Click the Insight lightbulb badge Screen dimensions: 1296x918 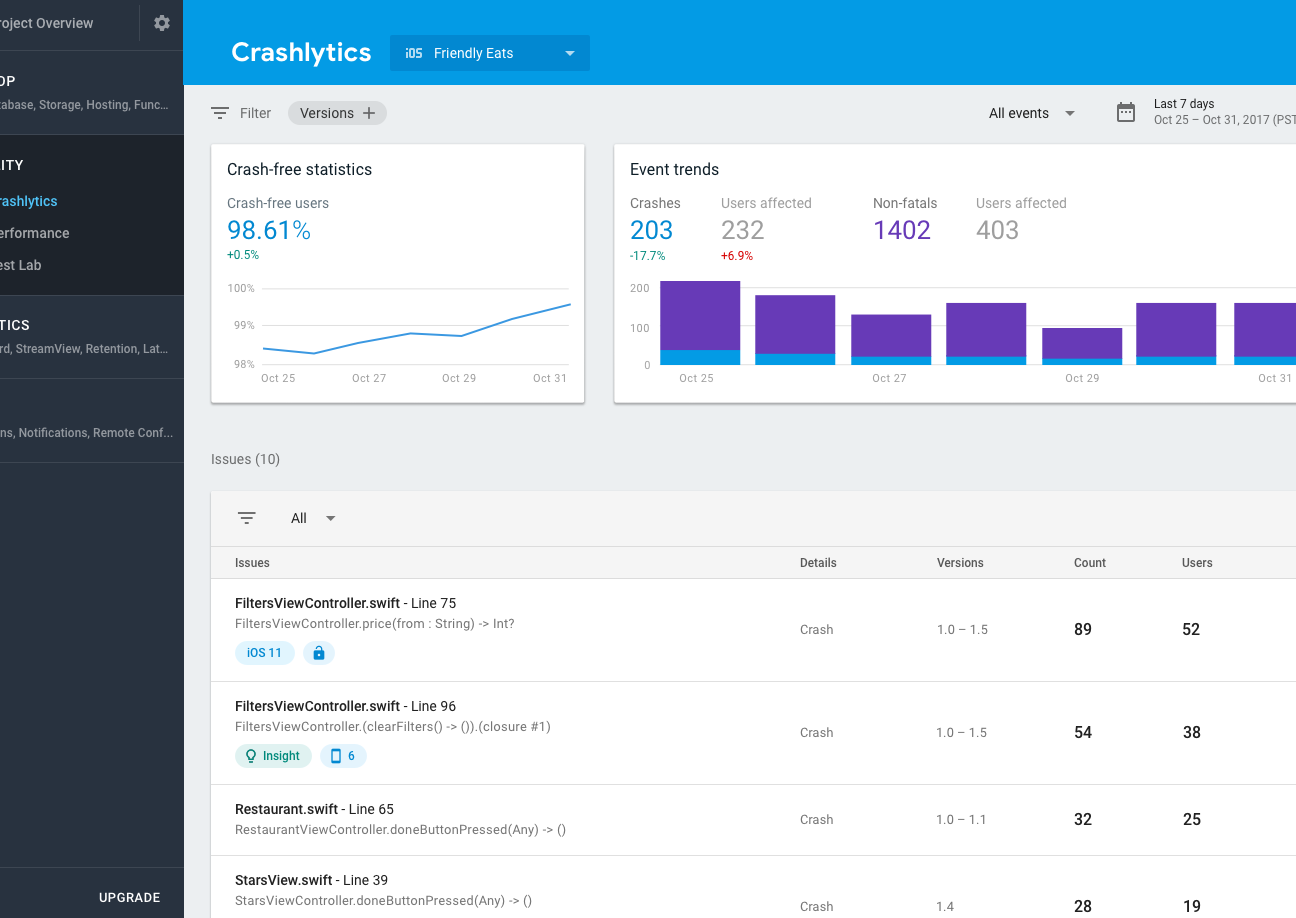point(273,756)
